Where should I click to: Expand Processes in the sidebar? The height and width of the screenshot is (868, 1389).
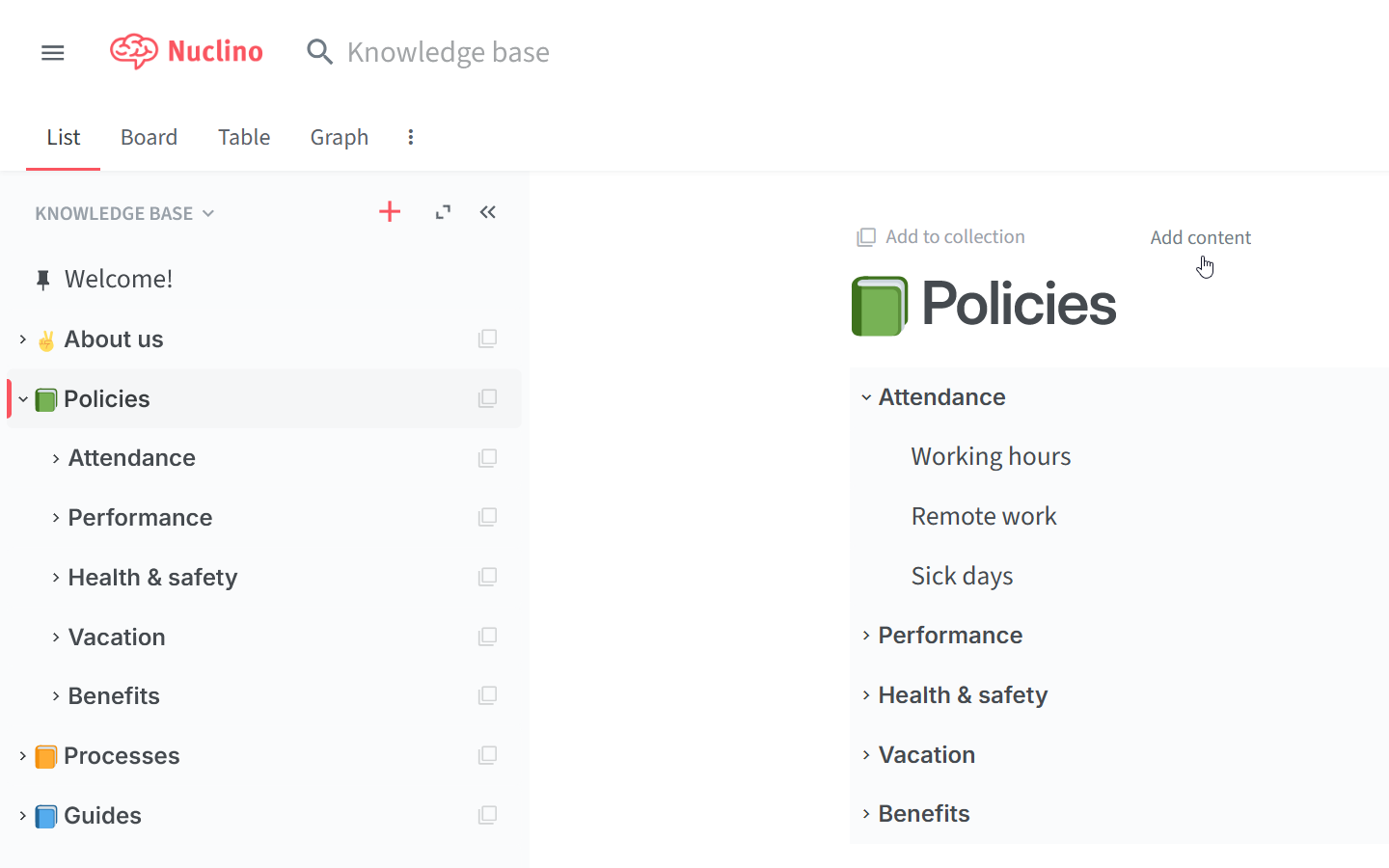23,756
